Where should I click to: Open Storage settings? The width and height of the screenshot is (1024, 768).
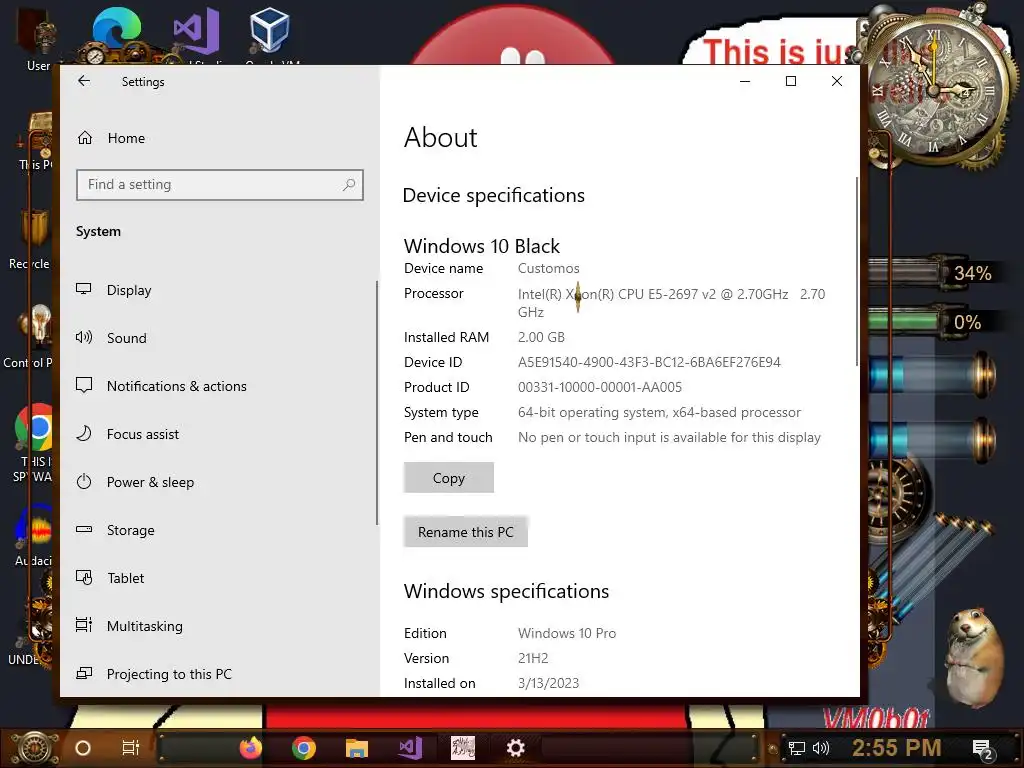pos(131,530)
